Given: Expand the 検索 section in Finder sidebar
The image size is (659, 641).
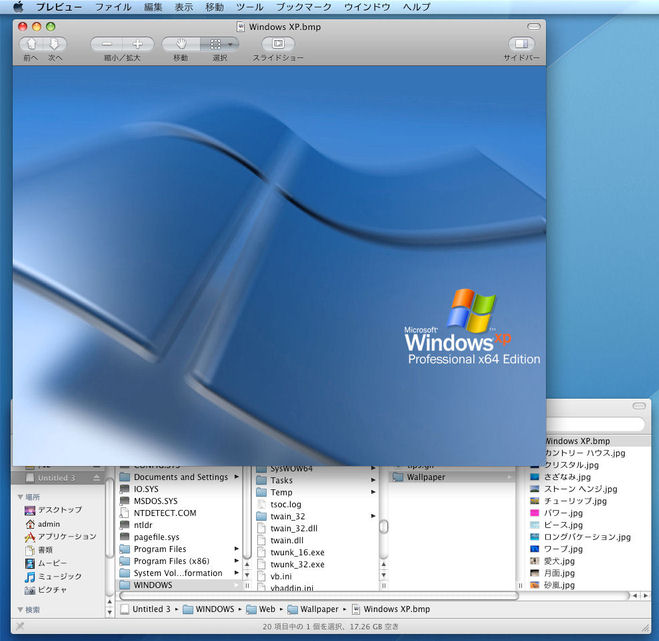Looking at the screenshot, I should coord(21,609).
